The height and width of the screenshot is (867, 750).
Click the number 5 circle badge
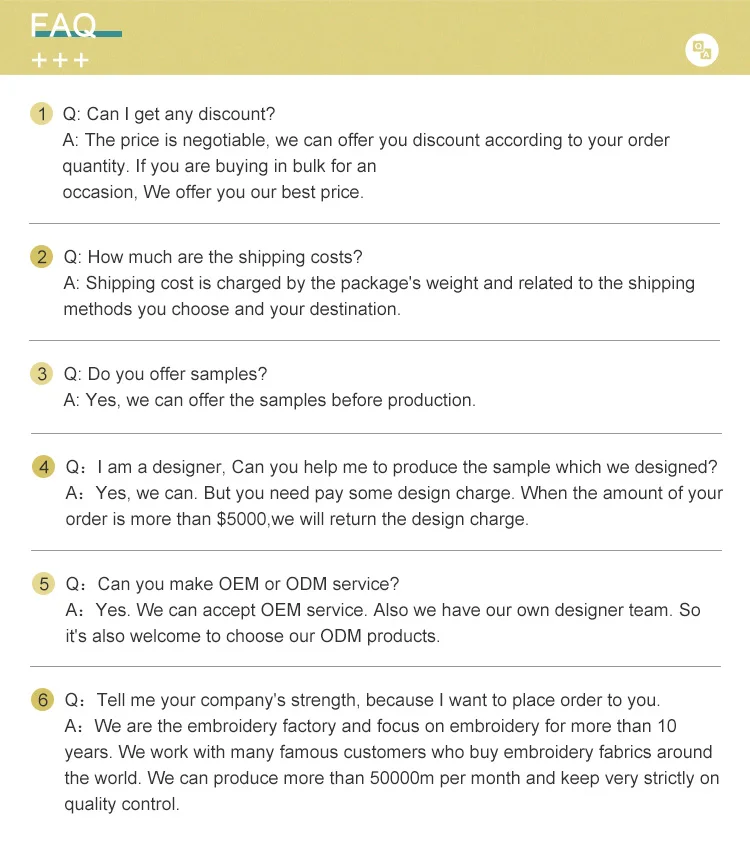pos(44,584)
